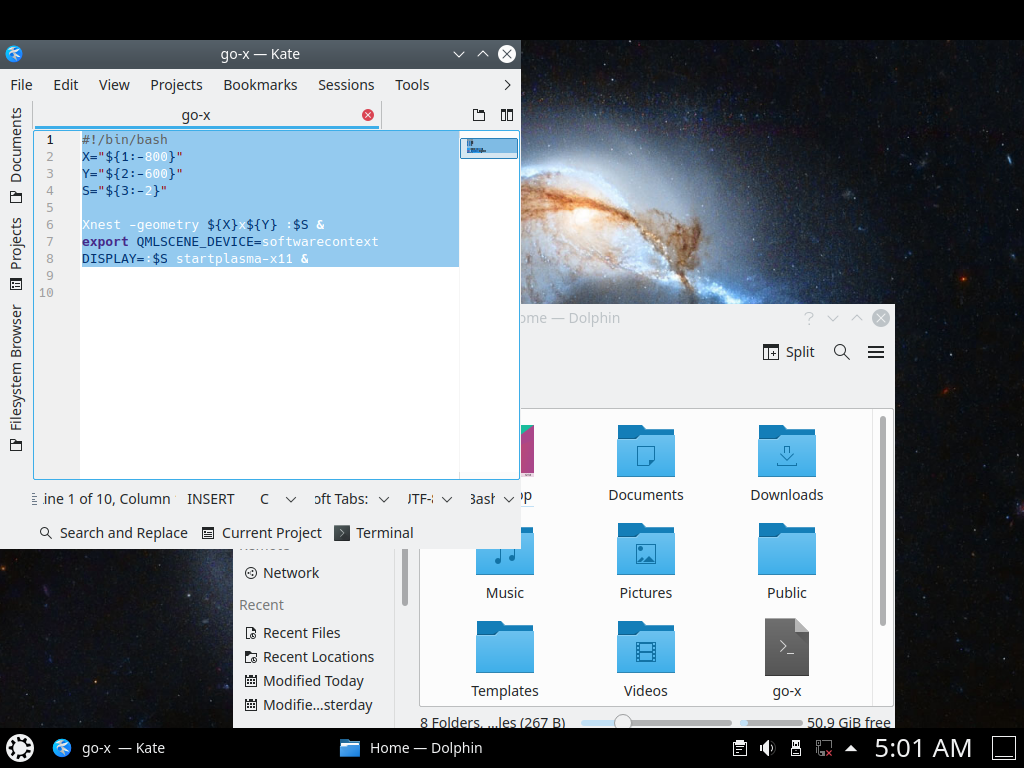The height and width of the screenshot is (768, 1024).
Task: Toggle the Terminal panel in Kate
Action: (x=374, y=533)
